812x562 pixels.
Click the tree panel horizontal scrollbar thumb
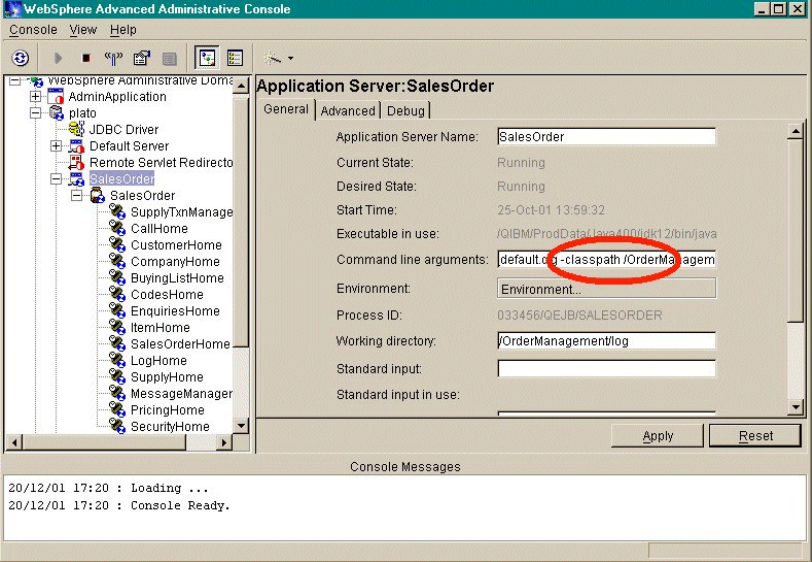point(104,443)
